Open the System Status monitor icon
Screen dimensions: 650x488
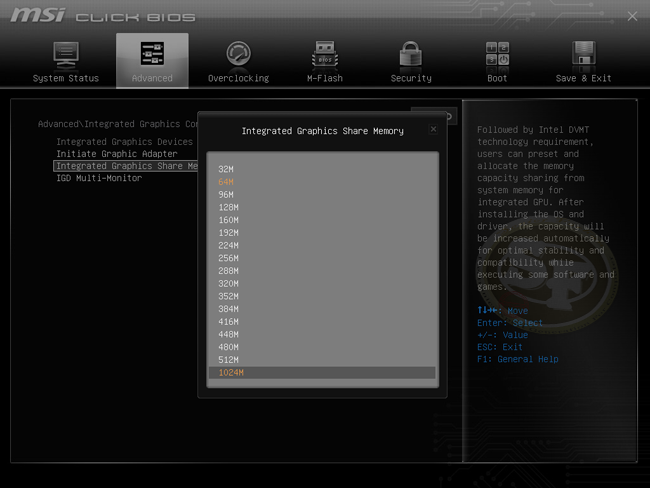click(66, 55)
